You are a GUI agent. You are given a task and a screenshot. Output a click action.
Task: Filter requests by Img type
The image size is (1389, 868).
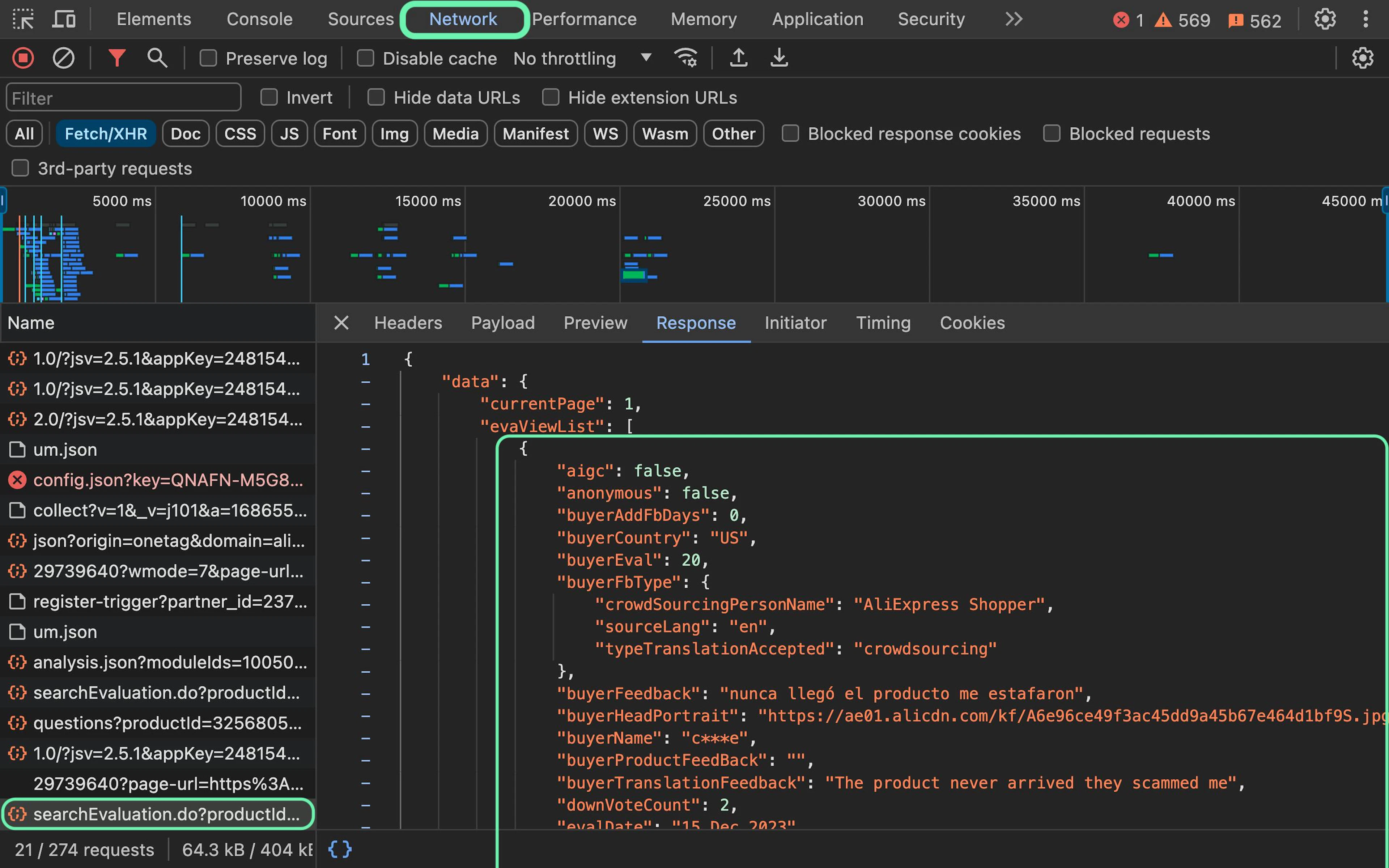coord(394,134)
